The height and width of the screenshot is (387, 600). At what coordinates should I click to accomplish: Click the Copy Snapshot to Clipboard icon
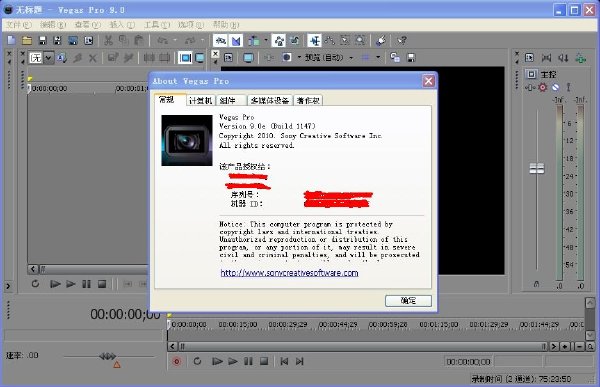395,58
